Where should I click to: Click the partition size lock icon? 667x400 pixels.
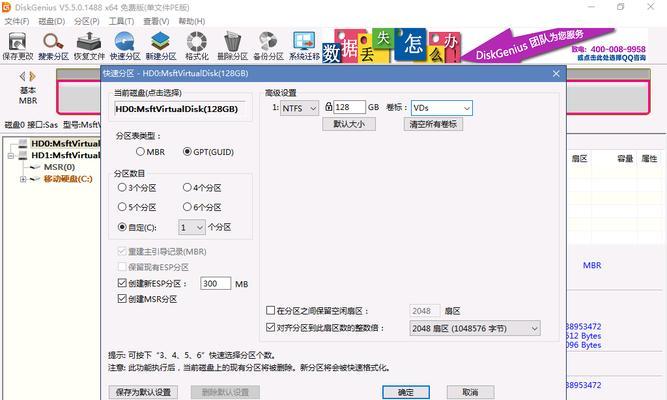[328, 107]
